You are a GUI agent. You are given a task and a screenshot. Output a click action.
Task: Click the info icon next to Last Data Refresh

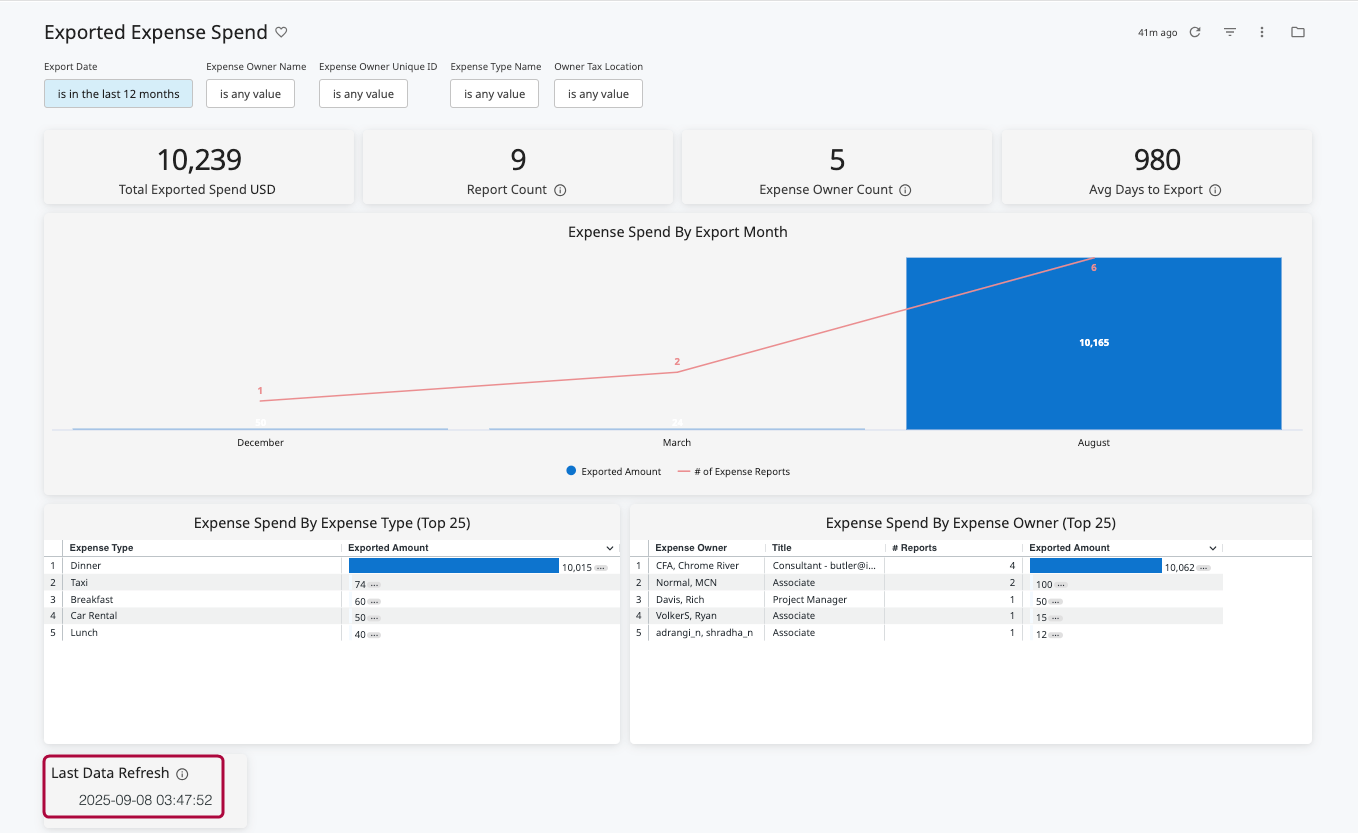pyautogui.click(x=181, y=772)
